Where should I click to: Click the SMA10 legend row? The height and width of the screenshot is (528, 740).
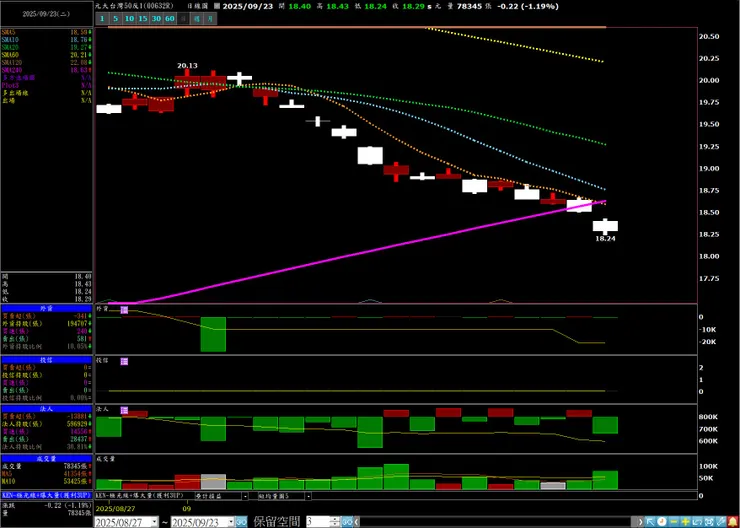(x=46, y=40)
